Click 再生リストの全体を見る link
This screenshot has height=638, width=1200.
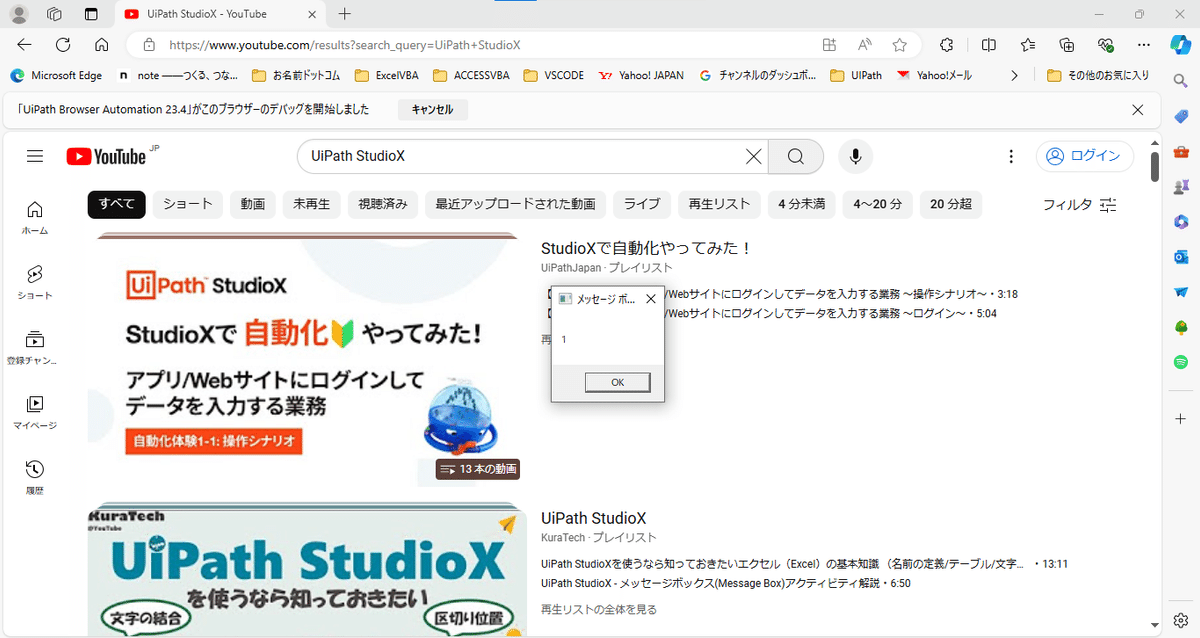[599, 609]
